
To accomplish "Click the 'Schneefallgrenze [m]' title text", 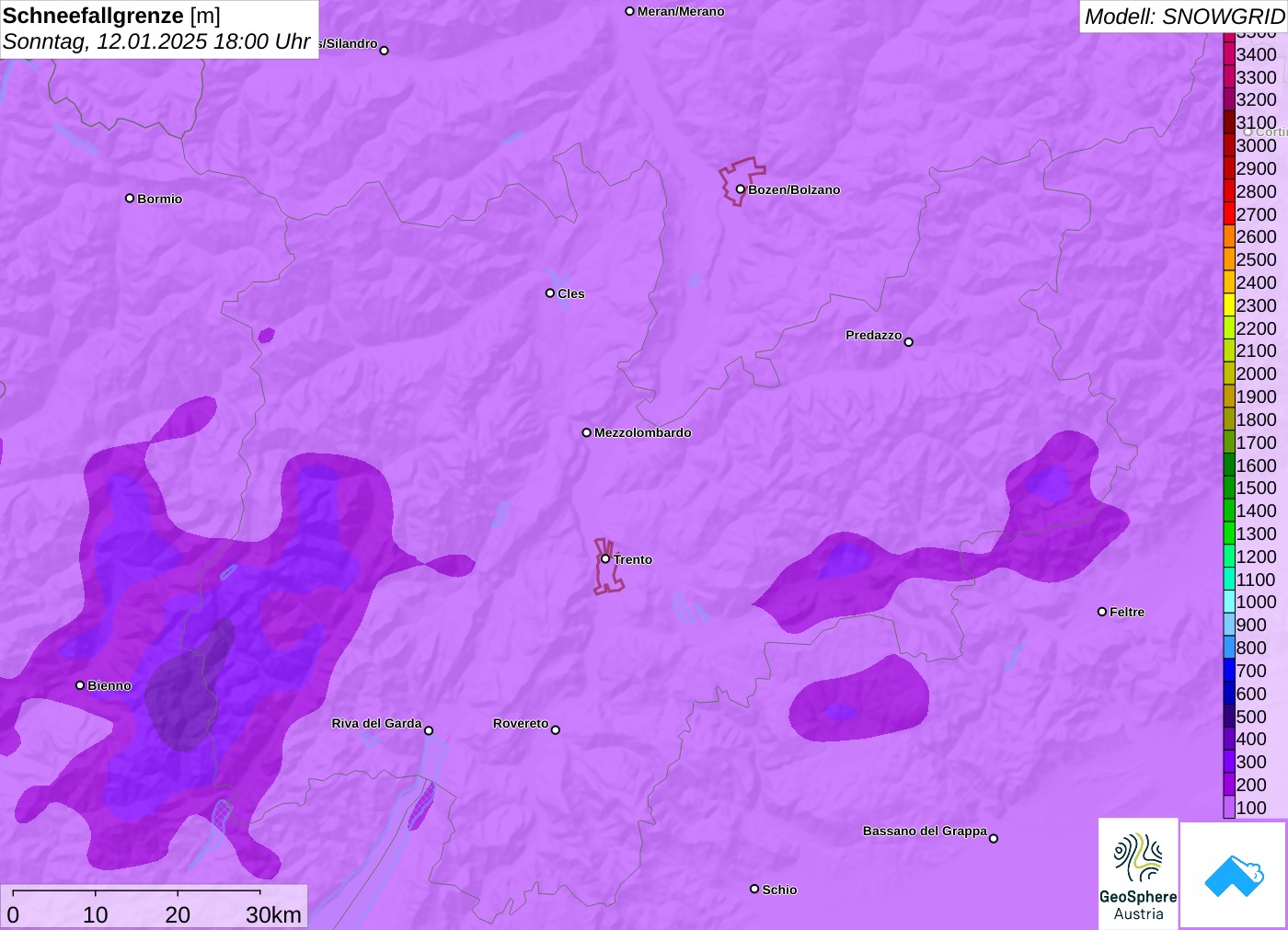I will pyautogui.click(x=112, y=16).
